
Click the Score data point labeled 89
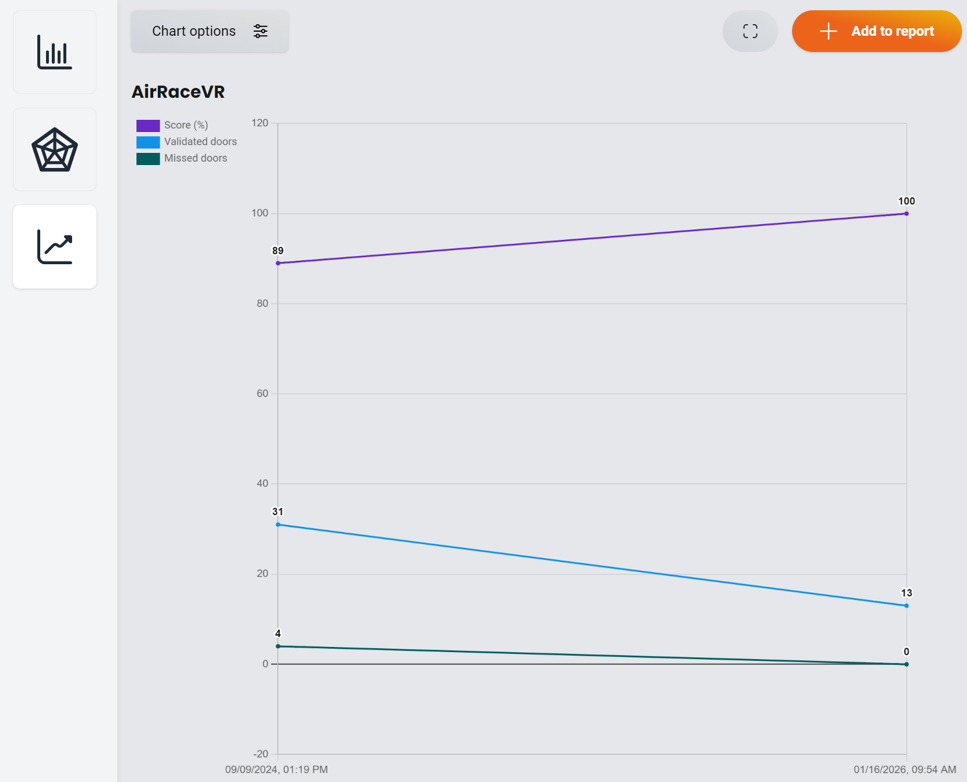[x=278, y=263]
